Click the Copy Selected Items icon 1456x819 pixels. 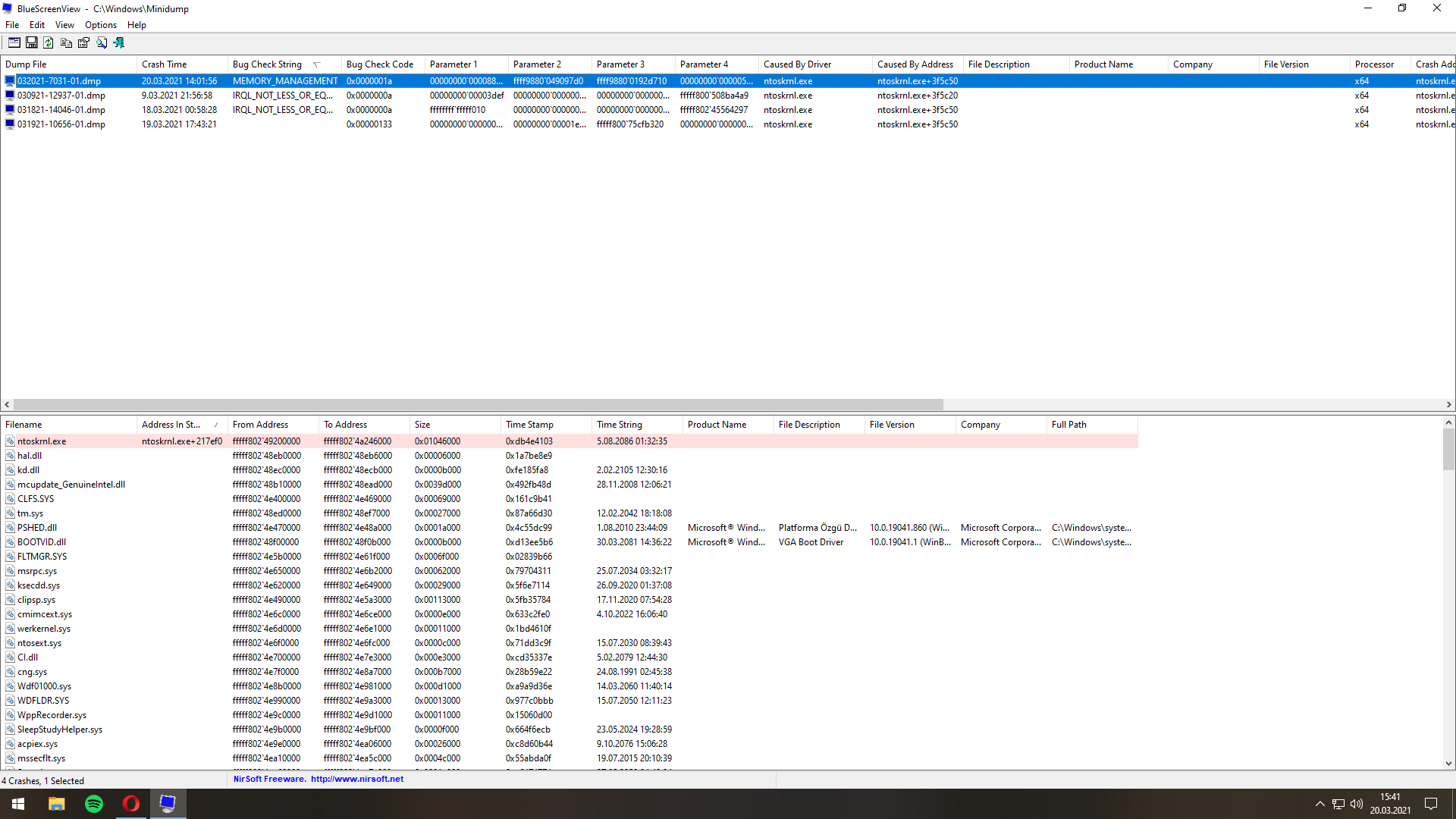pyautogui.click(x=66, y=43)
